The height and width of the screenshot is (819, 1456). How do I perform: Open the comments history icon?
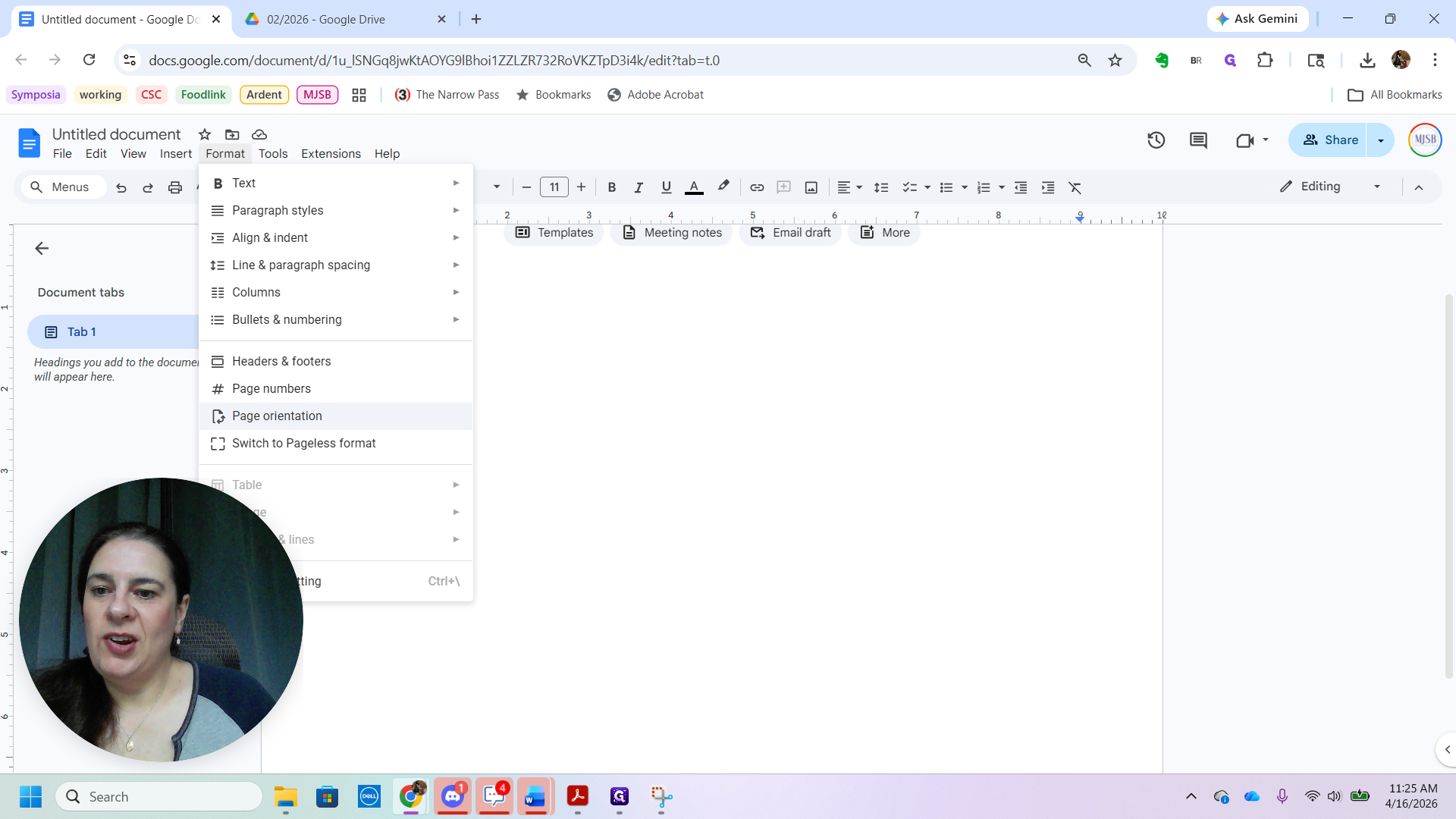[x=1198, y=140]
